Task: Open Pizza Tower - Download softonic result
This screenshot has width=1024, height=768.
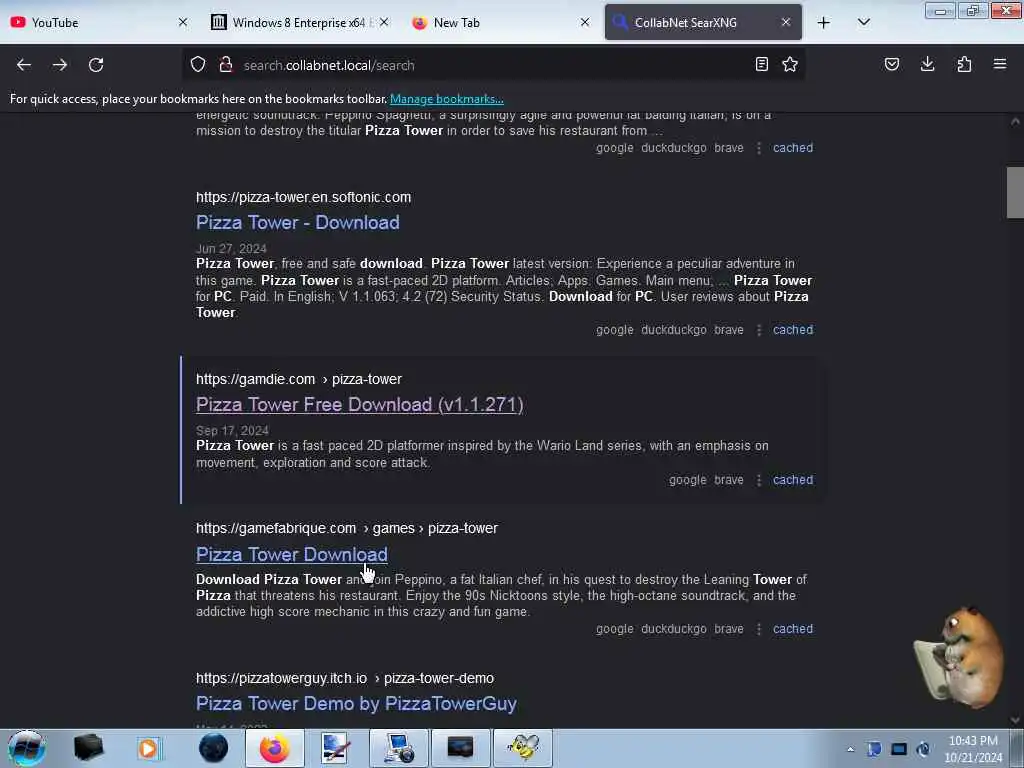Action: (297, 223)
